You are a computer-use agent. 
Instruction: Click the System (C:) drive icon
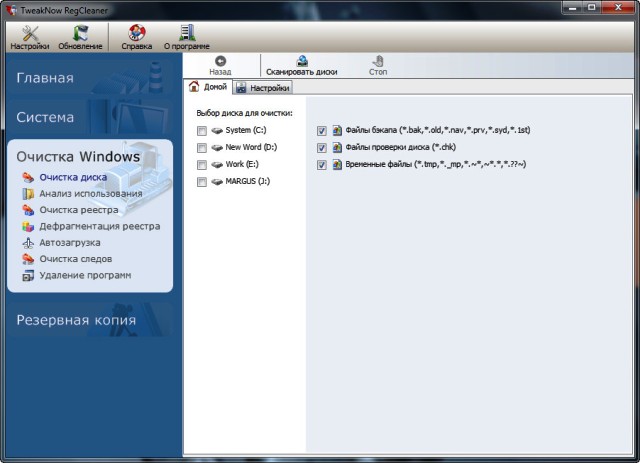pyautogui.click(x=217, y=131)
